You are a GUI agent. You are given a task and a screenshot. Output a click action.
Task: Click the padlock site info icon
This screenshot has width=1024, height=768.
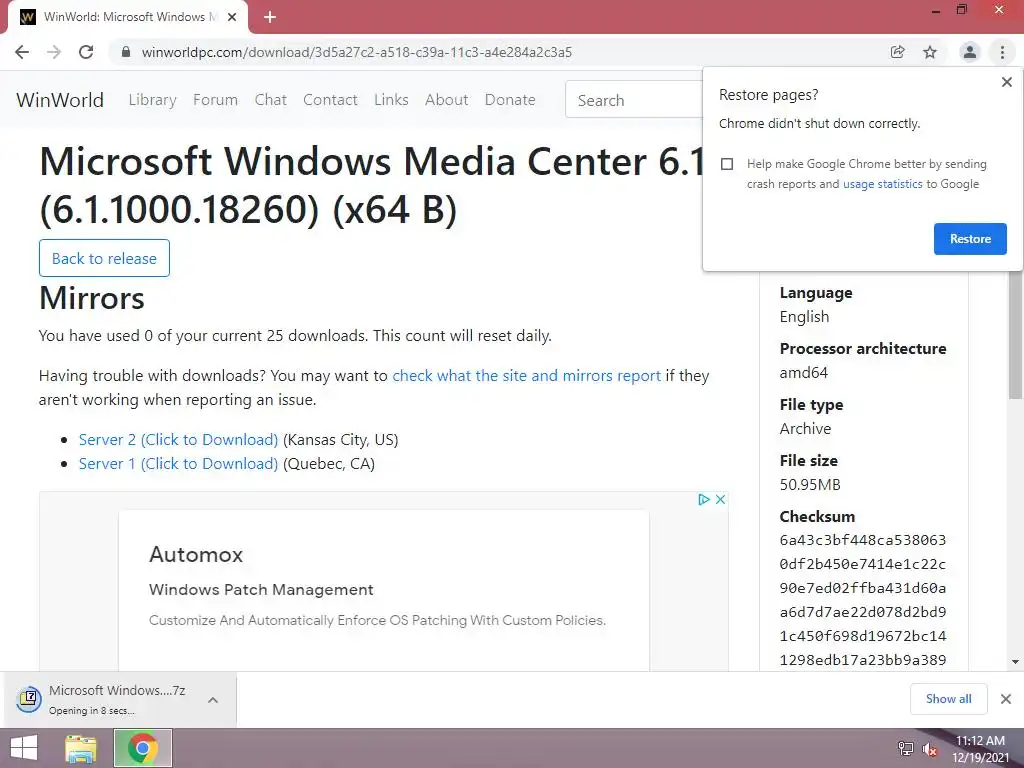click(x=127, y=52)
